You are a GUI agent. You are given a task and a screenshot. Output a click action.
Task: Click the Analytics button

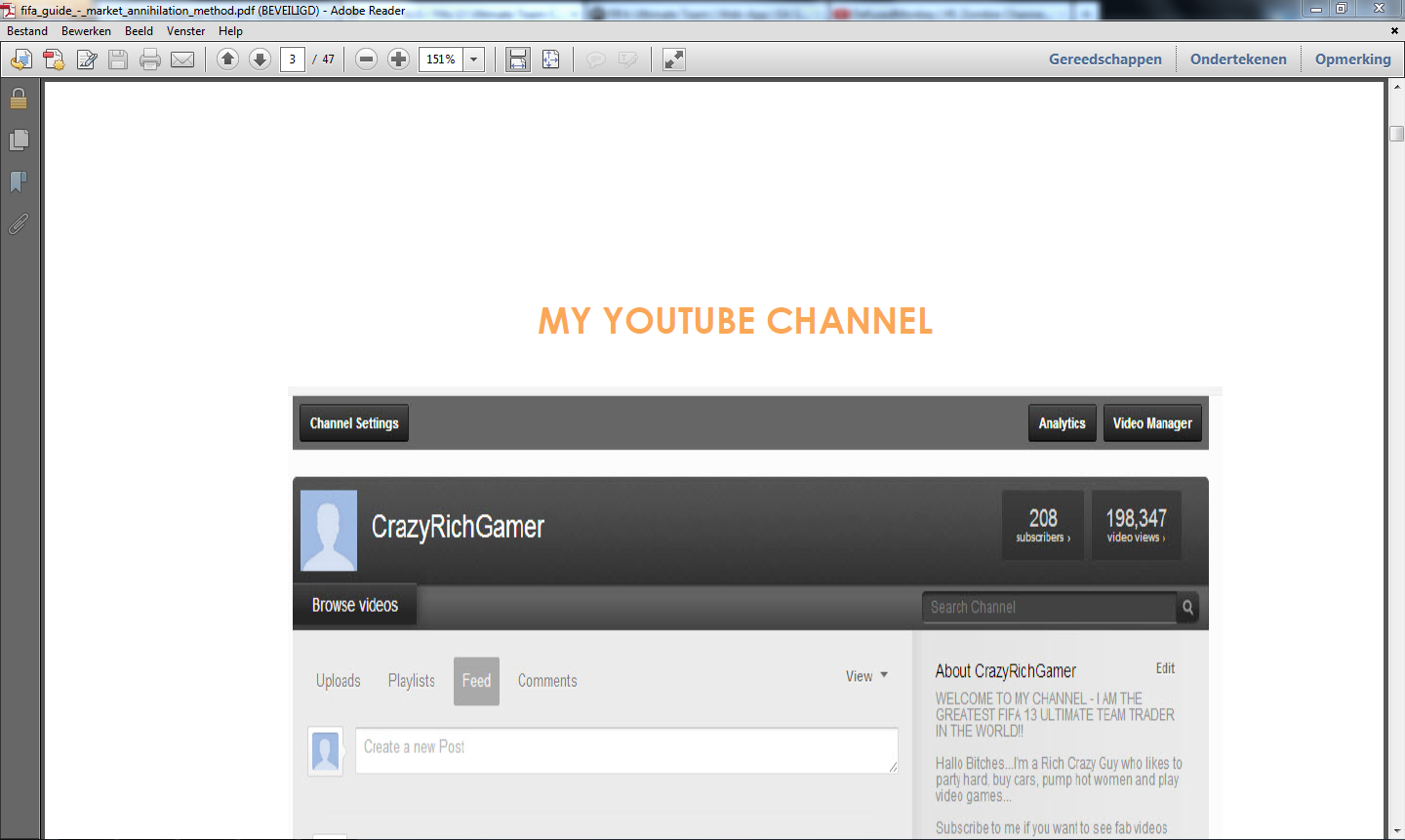coord(1063,423)
